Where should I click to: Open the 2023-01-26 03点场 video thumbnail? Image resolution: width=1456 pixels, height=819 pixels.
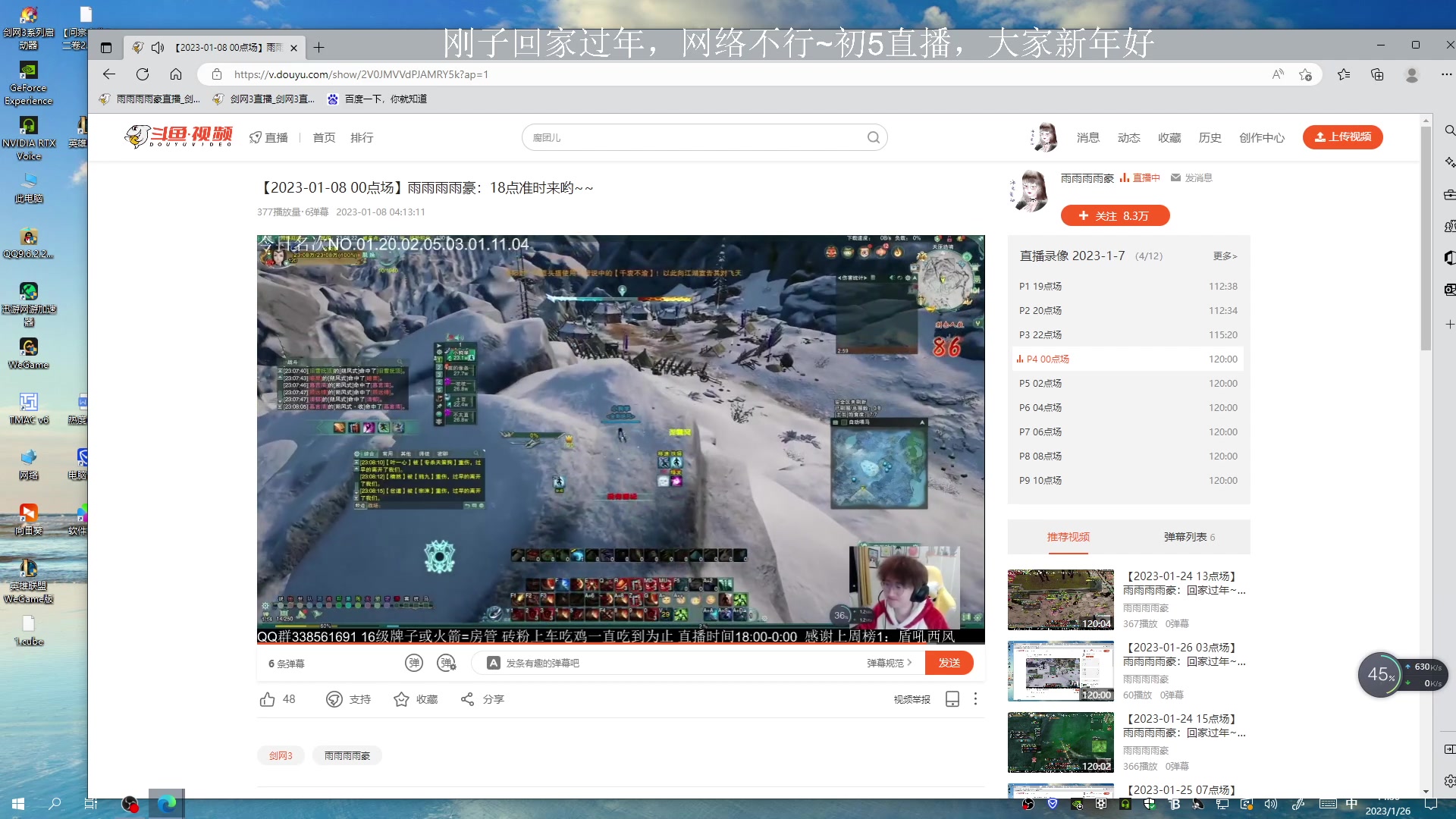tap(1060, 671)
